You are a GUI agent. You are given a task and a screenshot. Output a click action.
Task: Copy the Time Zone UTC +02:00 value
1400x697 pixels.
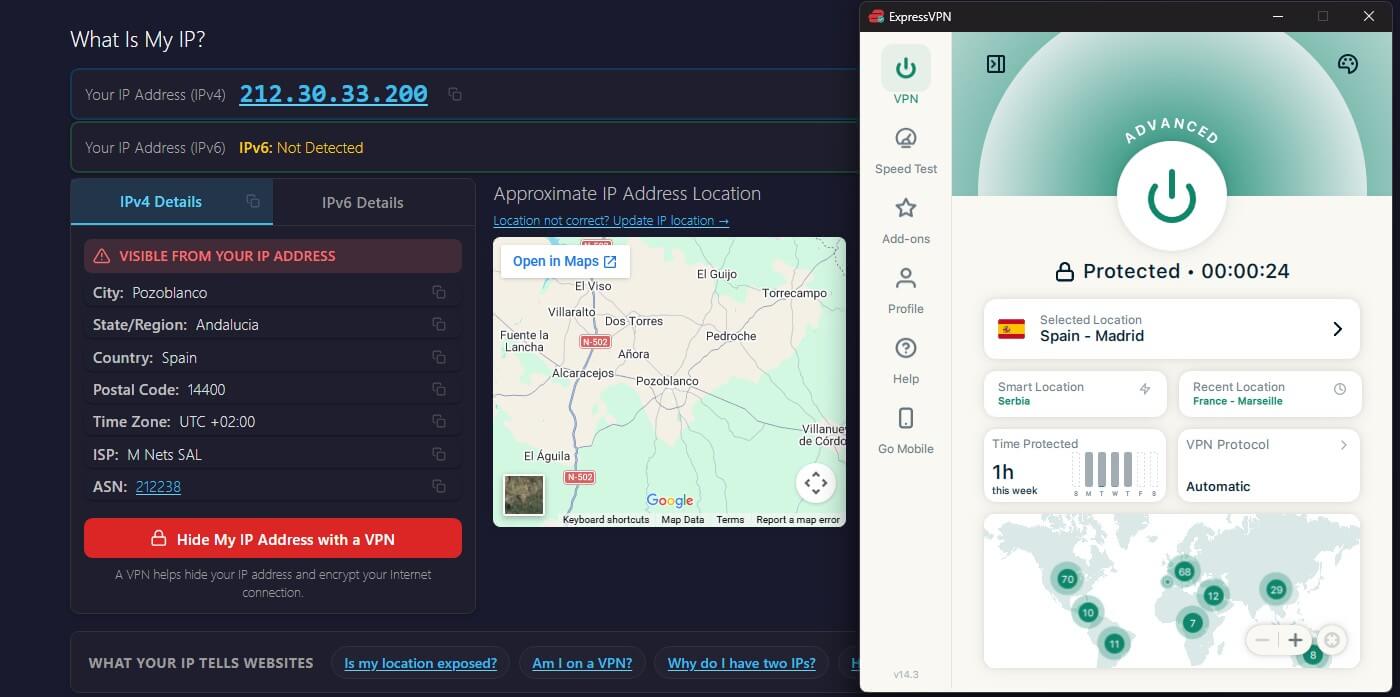point(438,421)
